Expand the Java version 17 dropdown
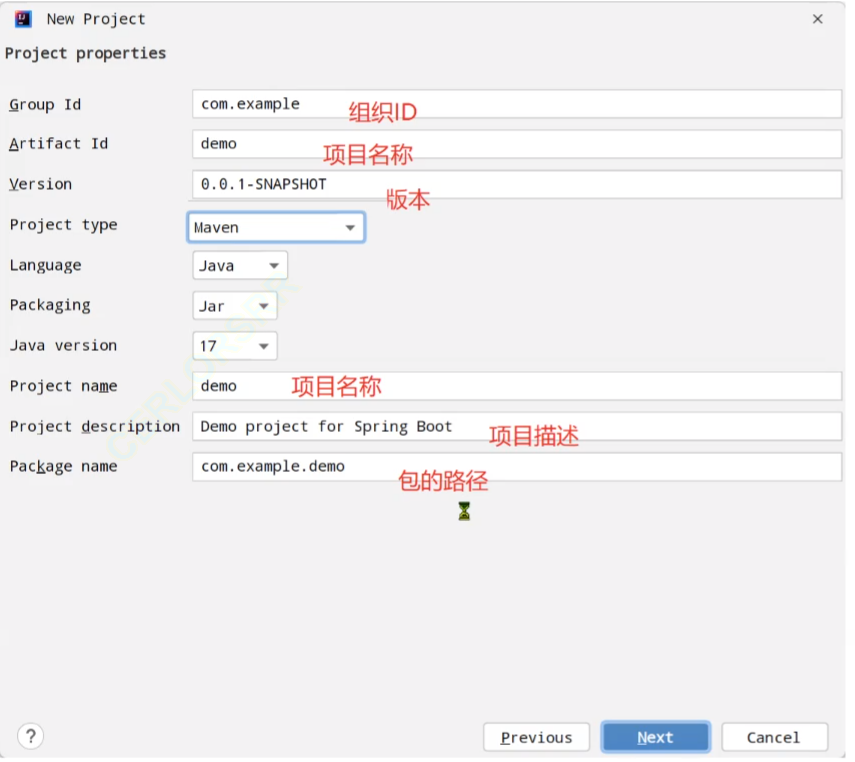Image resolution: width=855 pixels, height=762 pixels. pos(236,348)
